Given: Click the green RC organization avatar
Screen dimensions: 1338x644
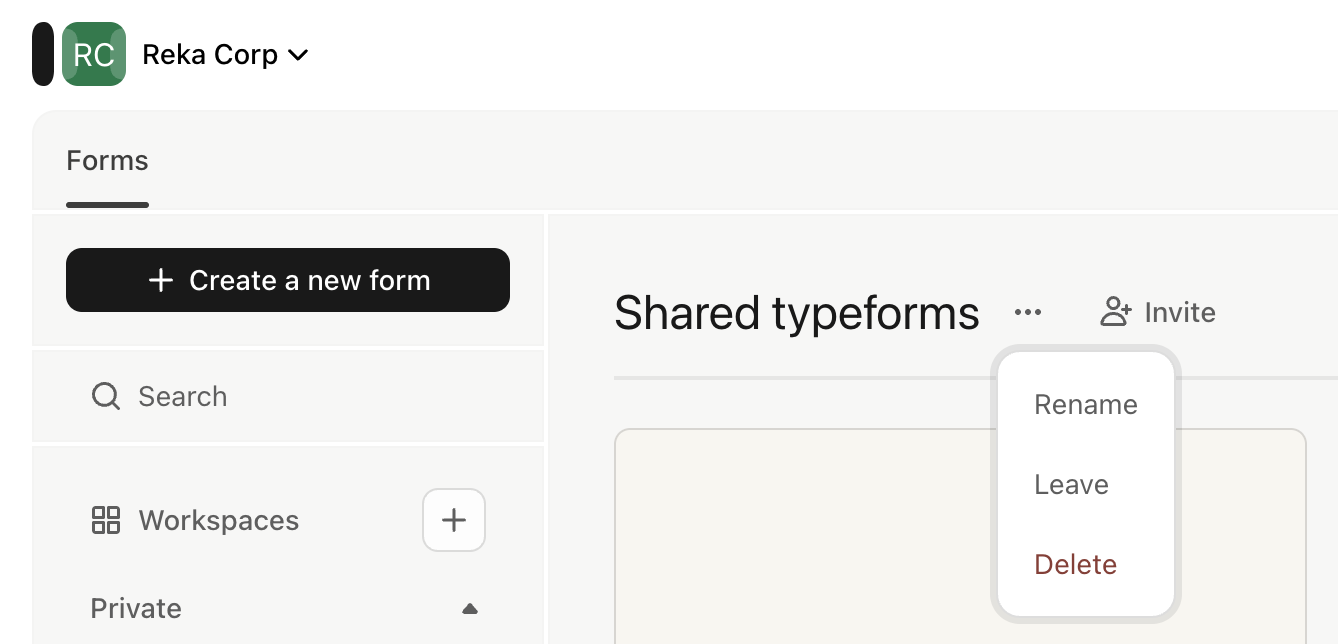Looking at the screenshot, I should tap(94, 54).
